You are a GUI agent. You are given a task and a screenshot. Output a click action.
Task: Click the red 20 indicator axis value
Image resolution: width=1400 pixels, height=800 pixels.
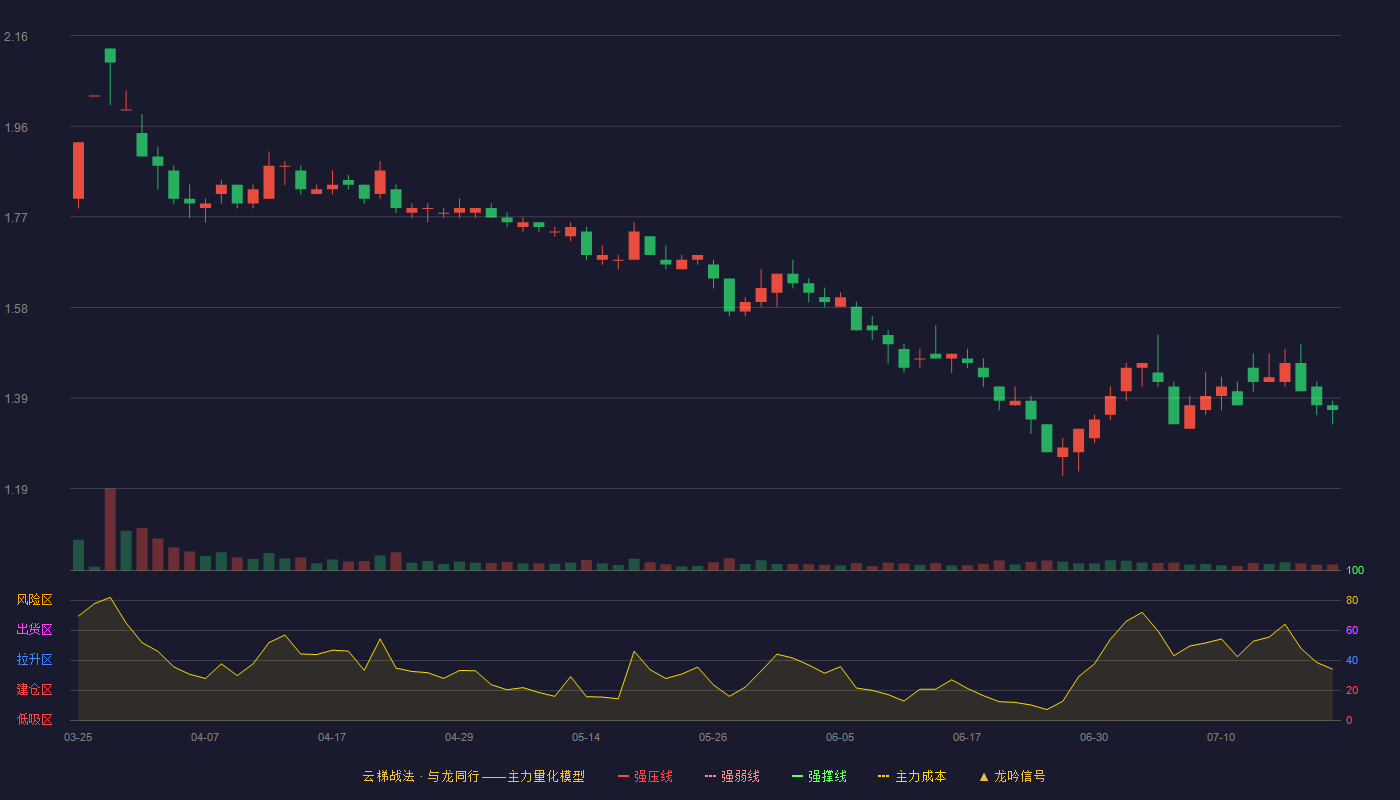[1352, 690]
